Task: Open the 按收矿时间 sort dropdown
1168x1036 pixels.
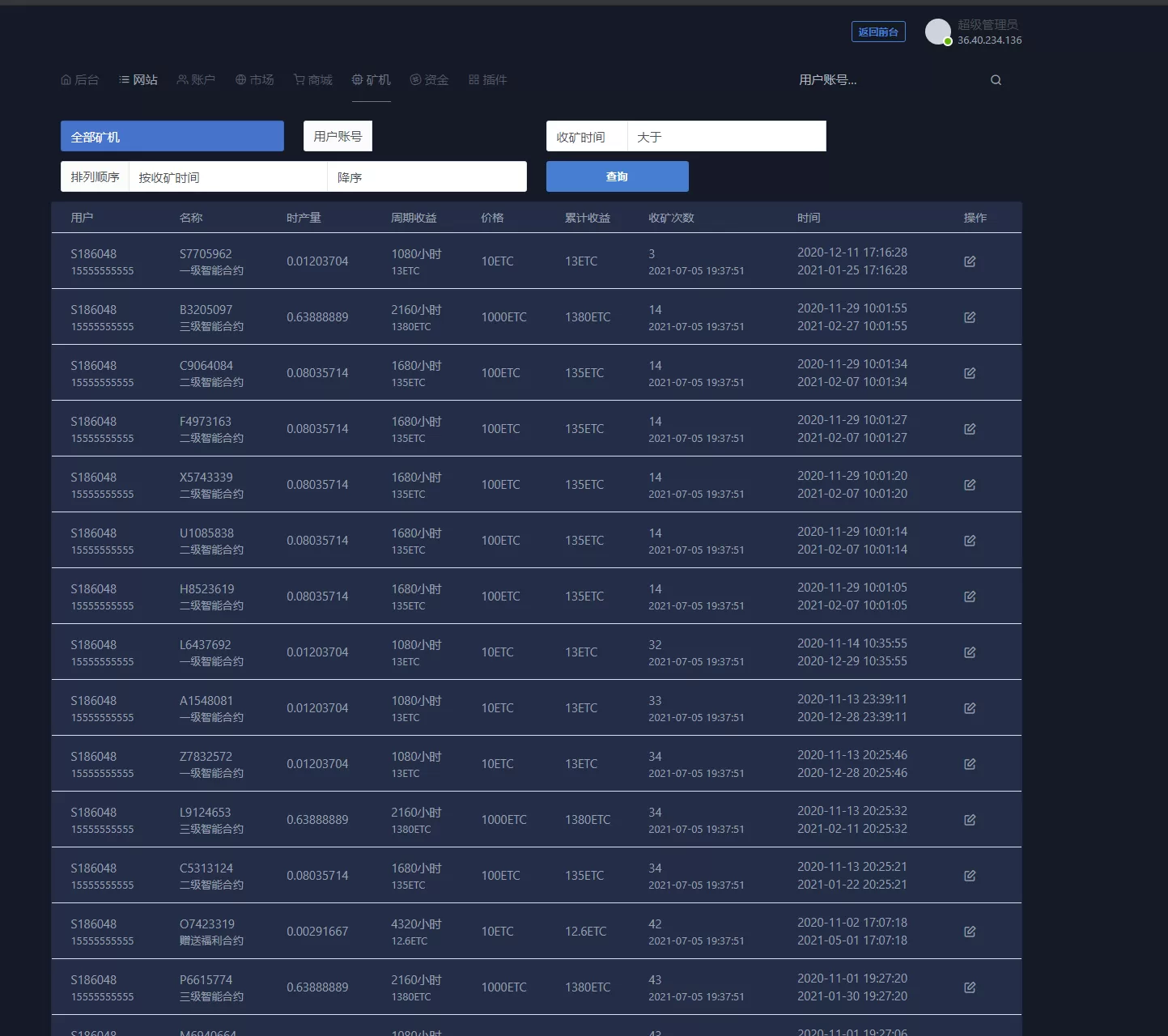Action: tap(228, 176)
